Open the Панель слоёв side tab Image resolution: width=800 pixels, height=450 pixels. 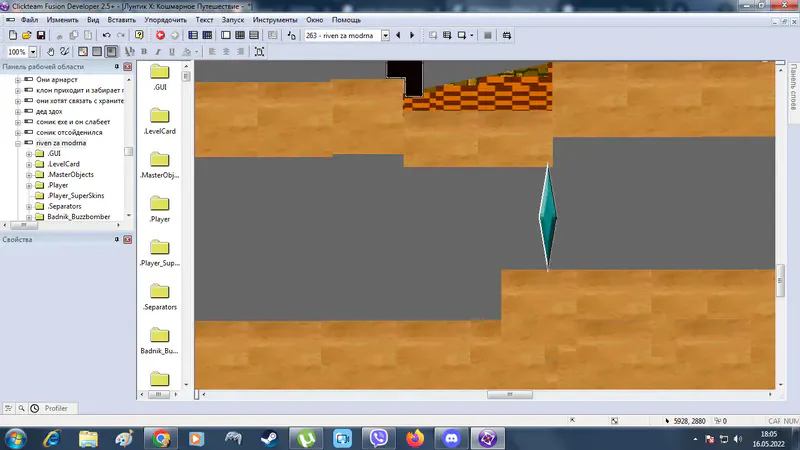coord(793,87)
